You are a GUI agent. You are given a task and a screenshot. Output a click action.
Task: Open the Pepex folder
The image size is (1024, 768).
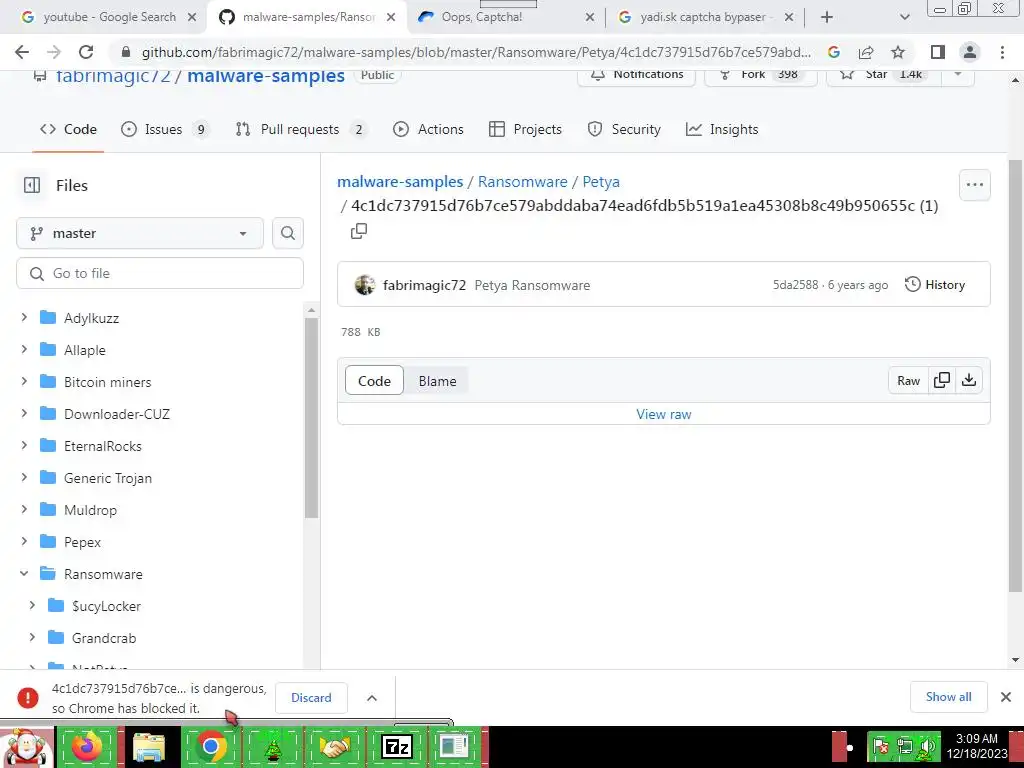(82, 542)
